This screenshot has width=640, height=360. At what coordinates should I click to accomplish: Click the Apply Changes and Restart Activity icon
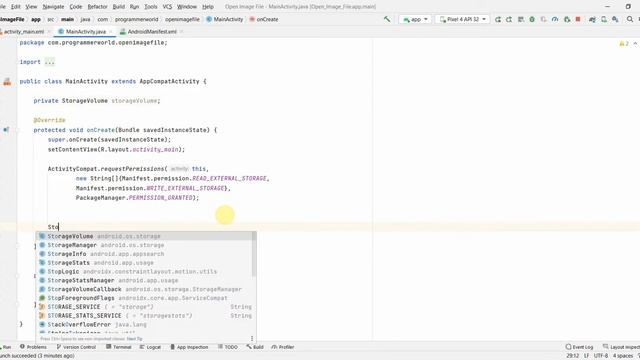click(x=509, y=19)
